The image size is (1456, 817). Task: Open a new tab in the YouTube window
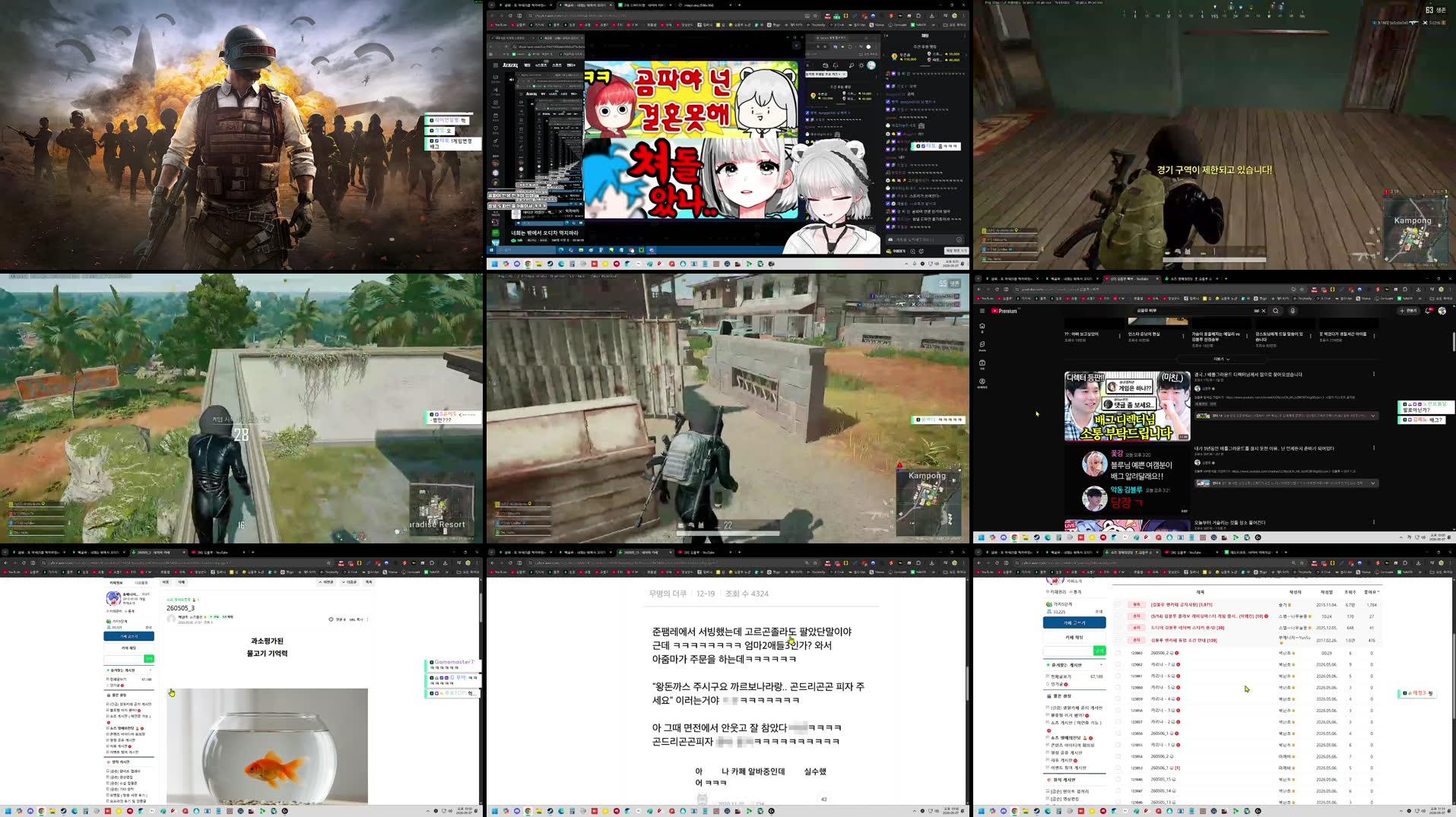tap(1226, 279)
